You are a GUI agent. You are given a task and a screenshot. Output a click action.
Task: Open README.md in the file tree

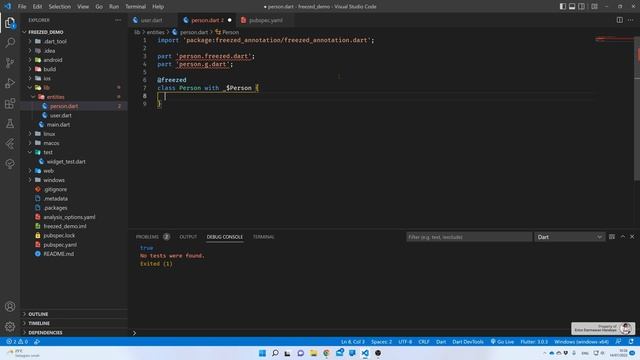click(x=59, y=254)
